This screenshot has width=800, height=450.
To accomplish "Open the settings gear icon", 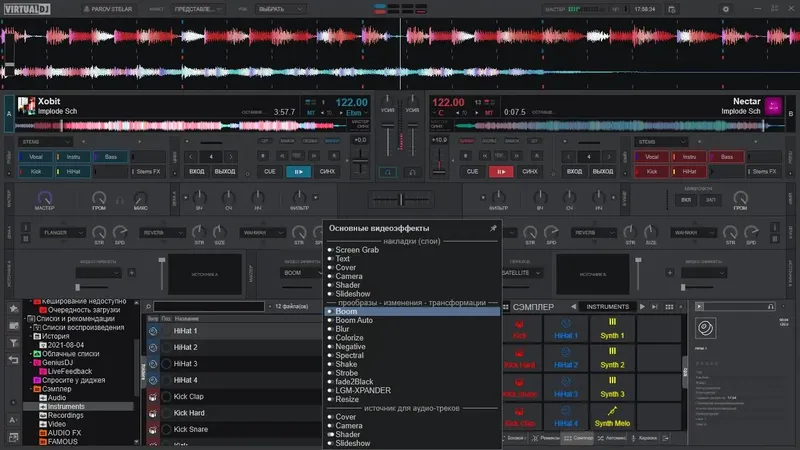I will pos(726,9).
